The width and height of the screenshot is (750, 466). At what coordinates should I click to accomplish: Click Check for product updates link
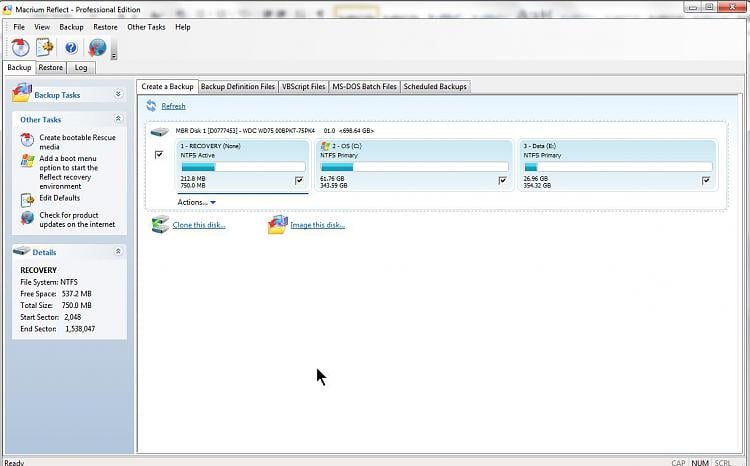[x=77, y=220]
